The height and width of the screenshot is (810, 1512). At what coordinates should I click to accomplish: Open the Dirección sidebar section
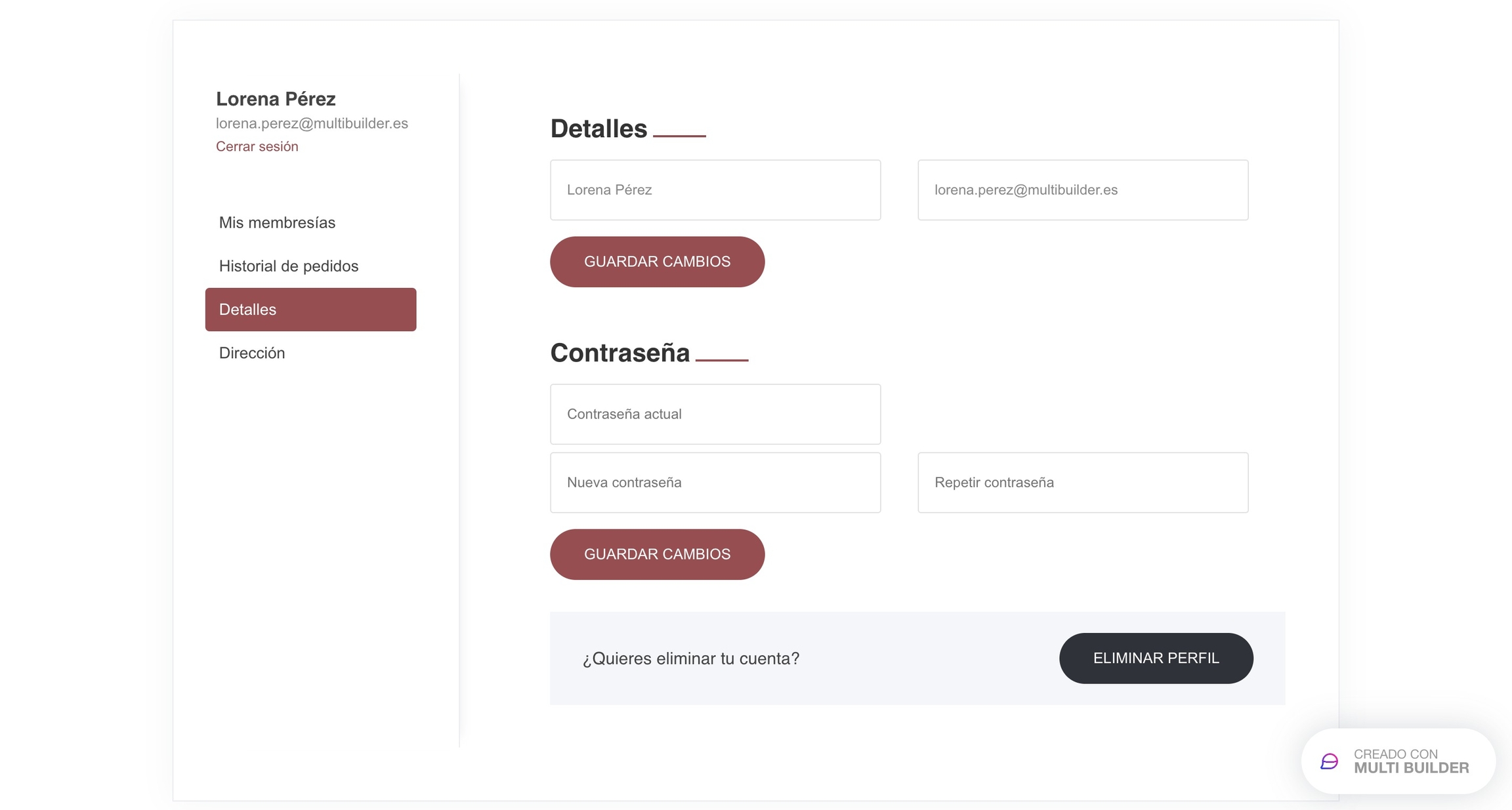(251, 353)
